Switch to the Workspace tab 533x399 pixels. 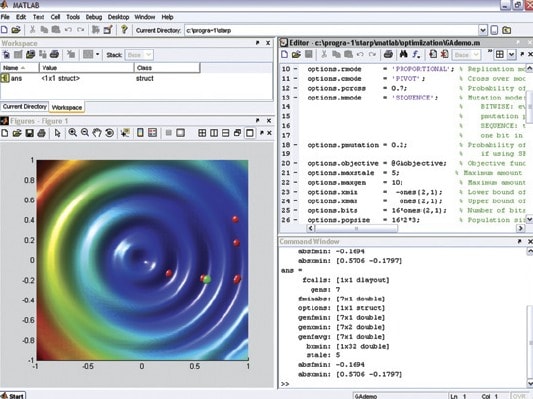click(67, 107)
